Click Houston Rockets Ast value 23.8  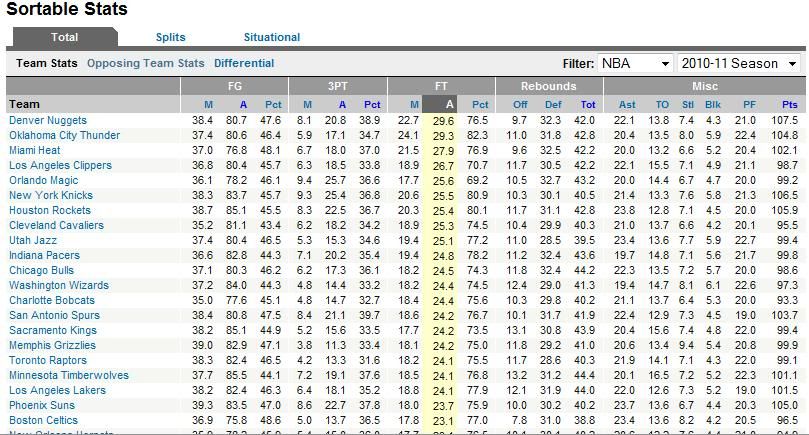point(624,210)
